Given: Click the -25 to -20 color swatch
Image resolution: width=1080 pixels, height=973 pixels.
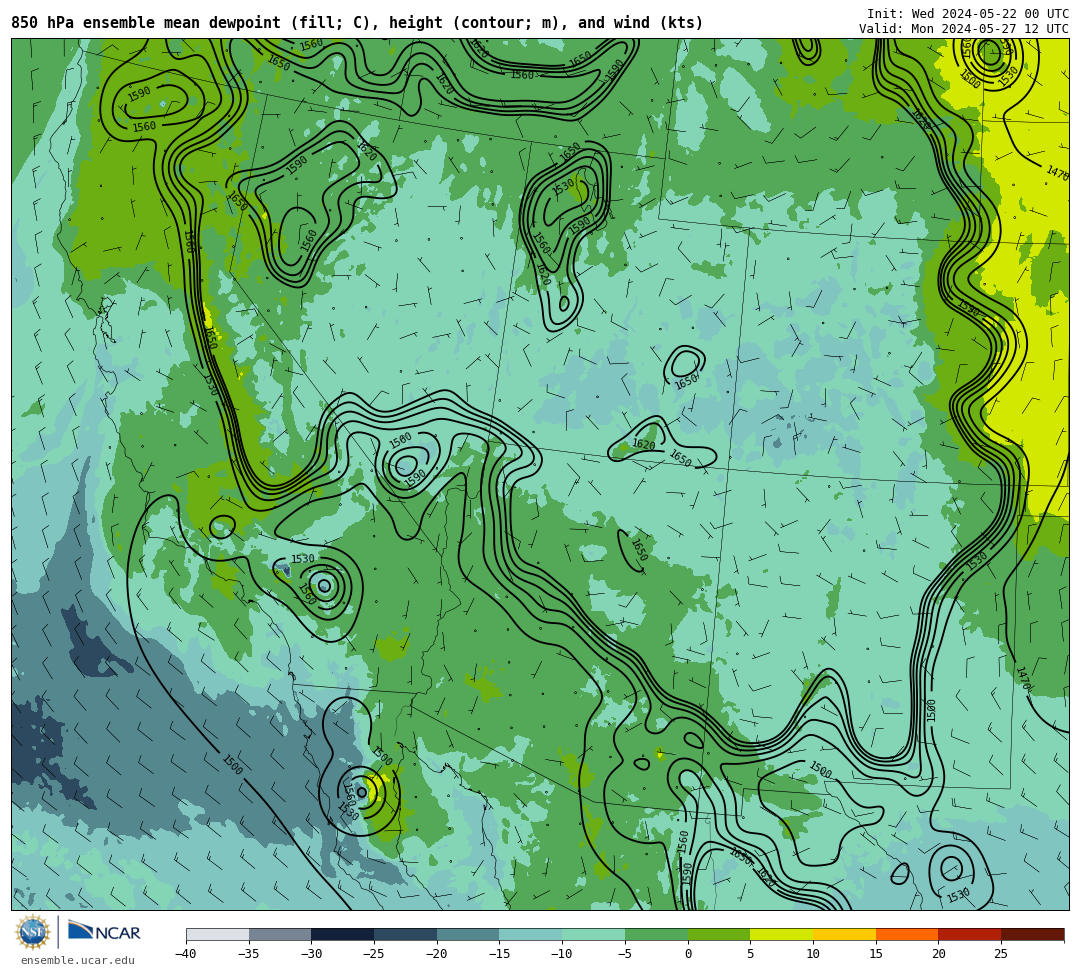Looking at the screenshot, I should point(406,934).
